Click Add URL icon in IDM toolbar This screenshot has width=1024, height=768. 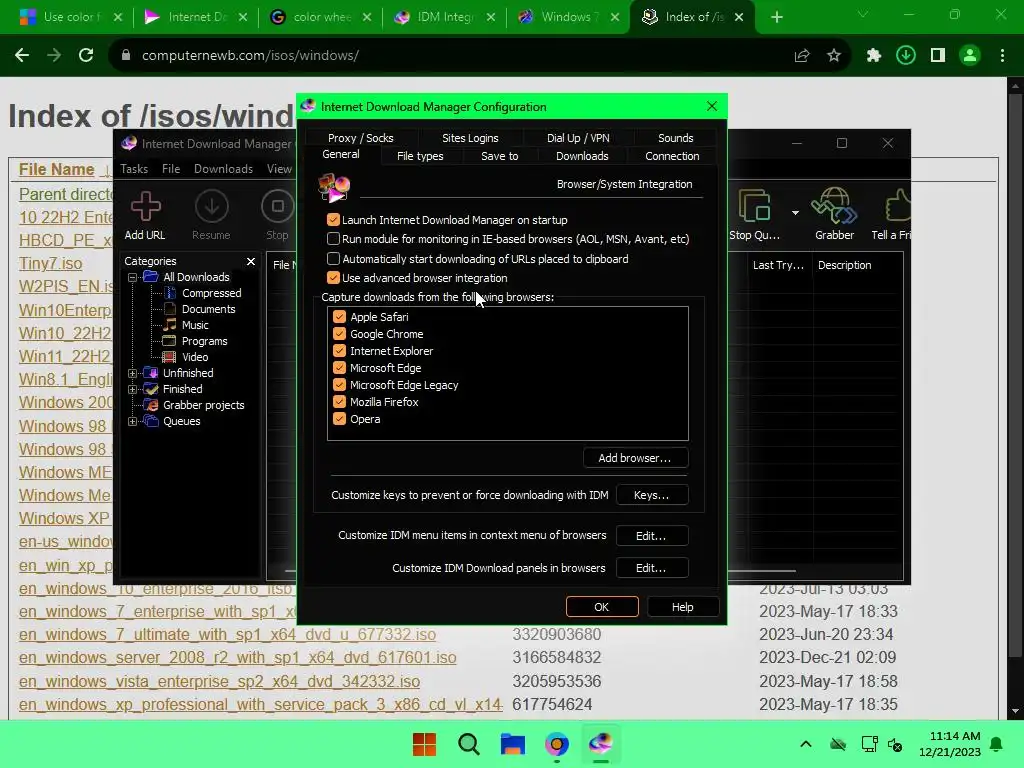[145, 207]
